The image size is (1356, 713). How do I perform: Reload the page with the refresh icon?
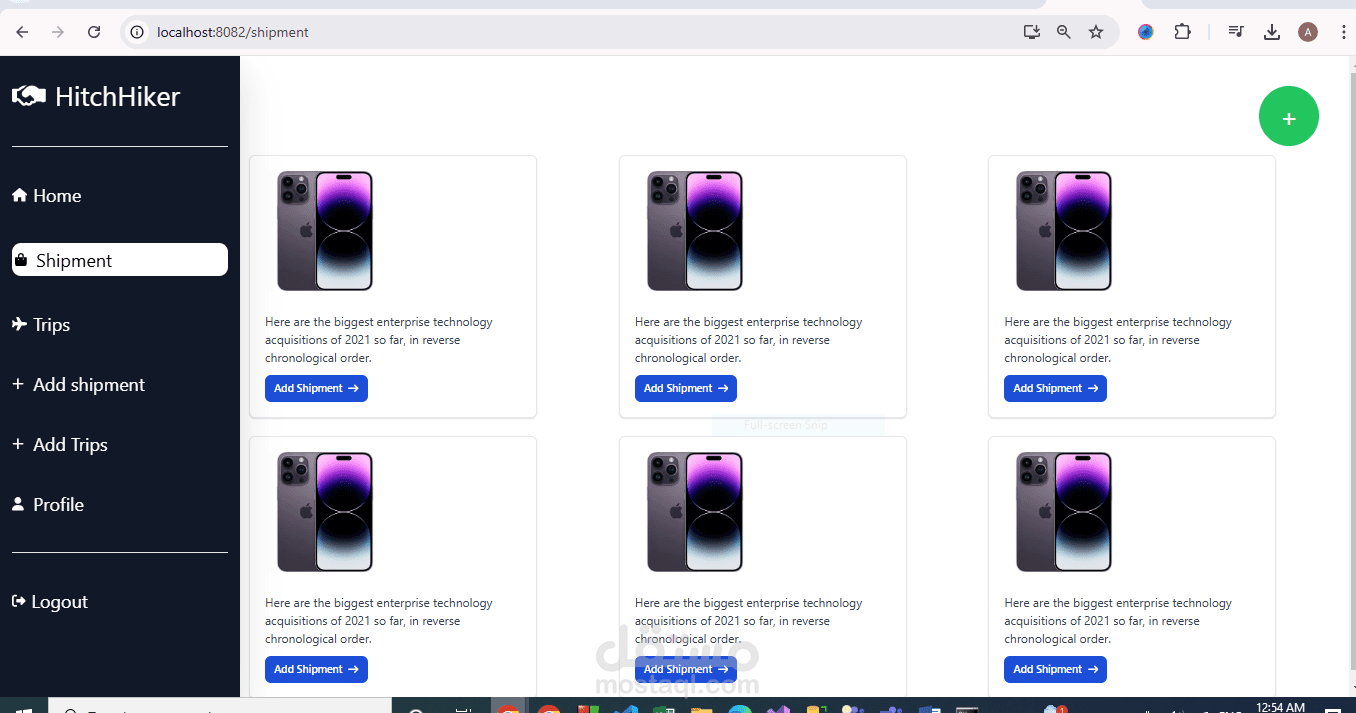click(94, 32)
